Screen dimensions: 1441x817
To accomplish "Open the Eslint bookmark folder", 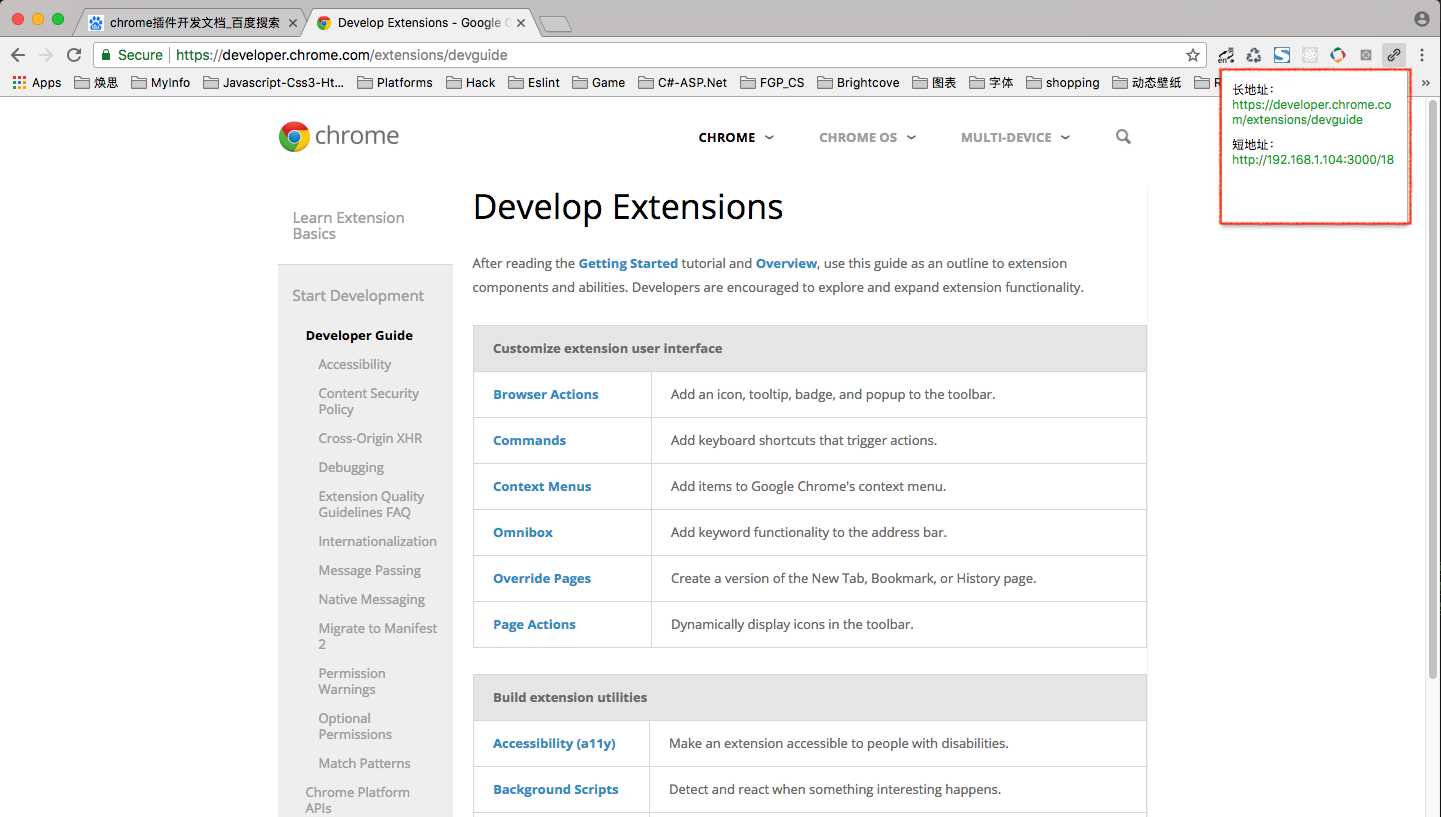I will point(534,83).
